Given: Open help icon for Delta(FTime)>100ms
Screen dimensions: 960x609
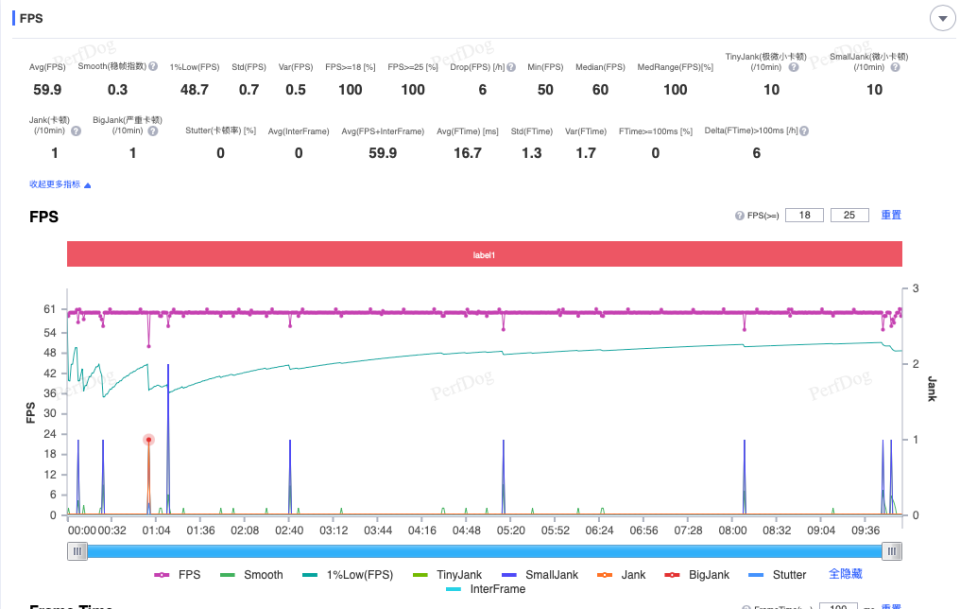Looking at the screenshot, I should click(804, 131).
